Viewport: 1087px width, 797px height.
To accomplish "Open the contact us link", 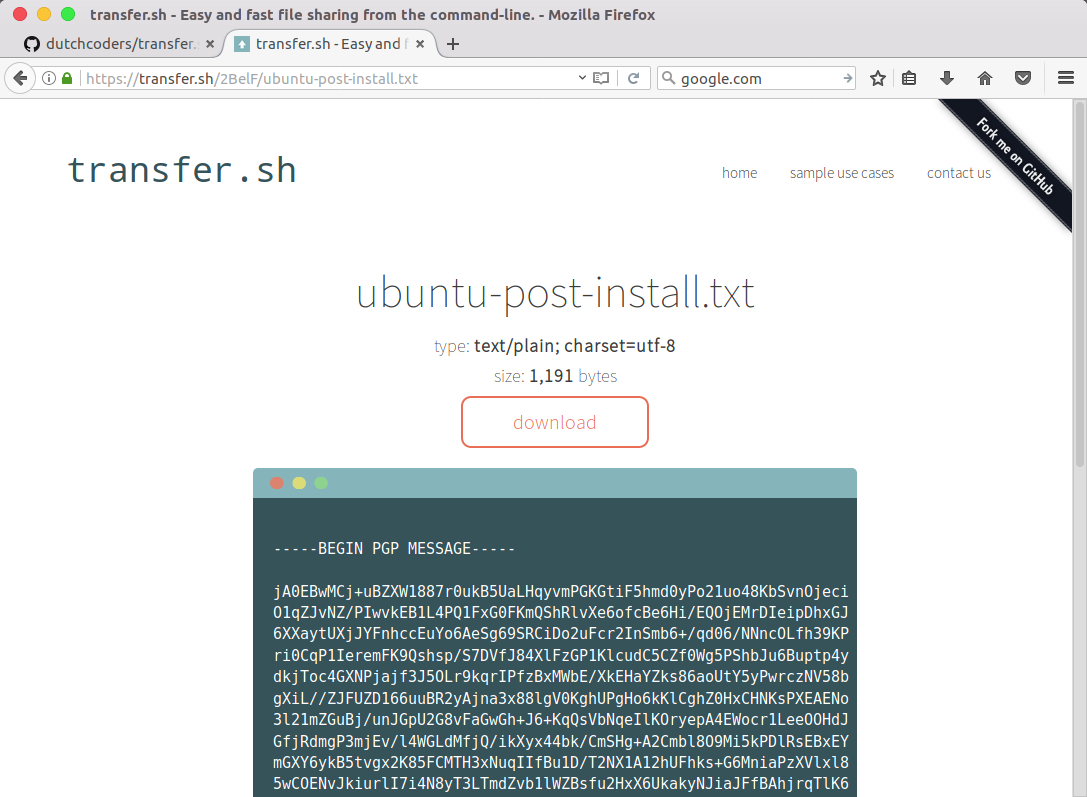I will 959,173.
